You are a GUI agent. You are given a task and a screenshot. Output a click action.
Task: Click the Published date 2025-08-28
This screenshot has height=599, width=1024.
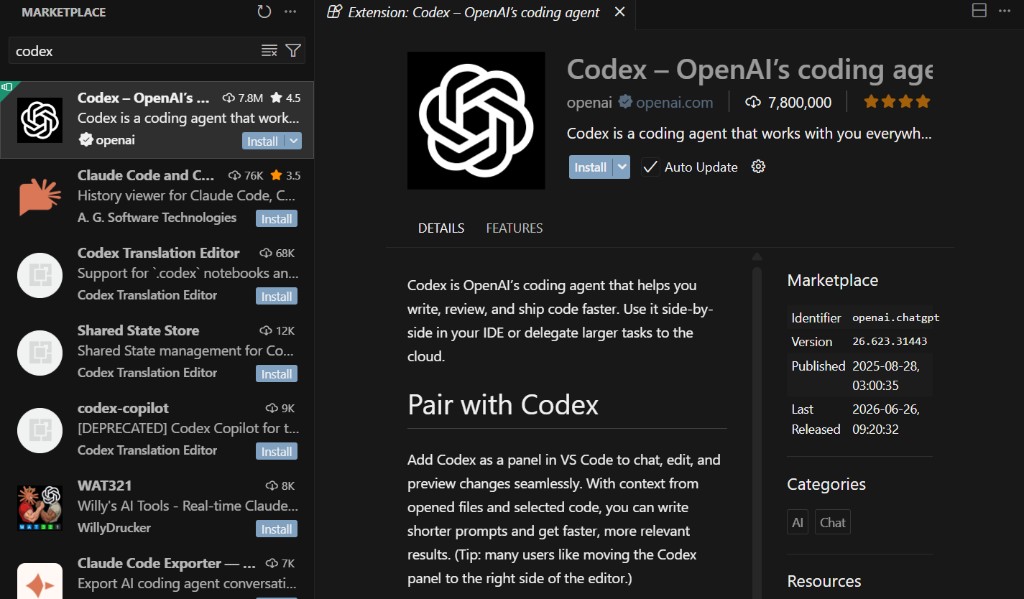[886, 376]
